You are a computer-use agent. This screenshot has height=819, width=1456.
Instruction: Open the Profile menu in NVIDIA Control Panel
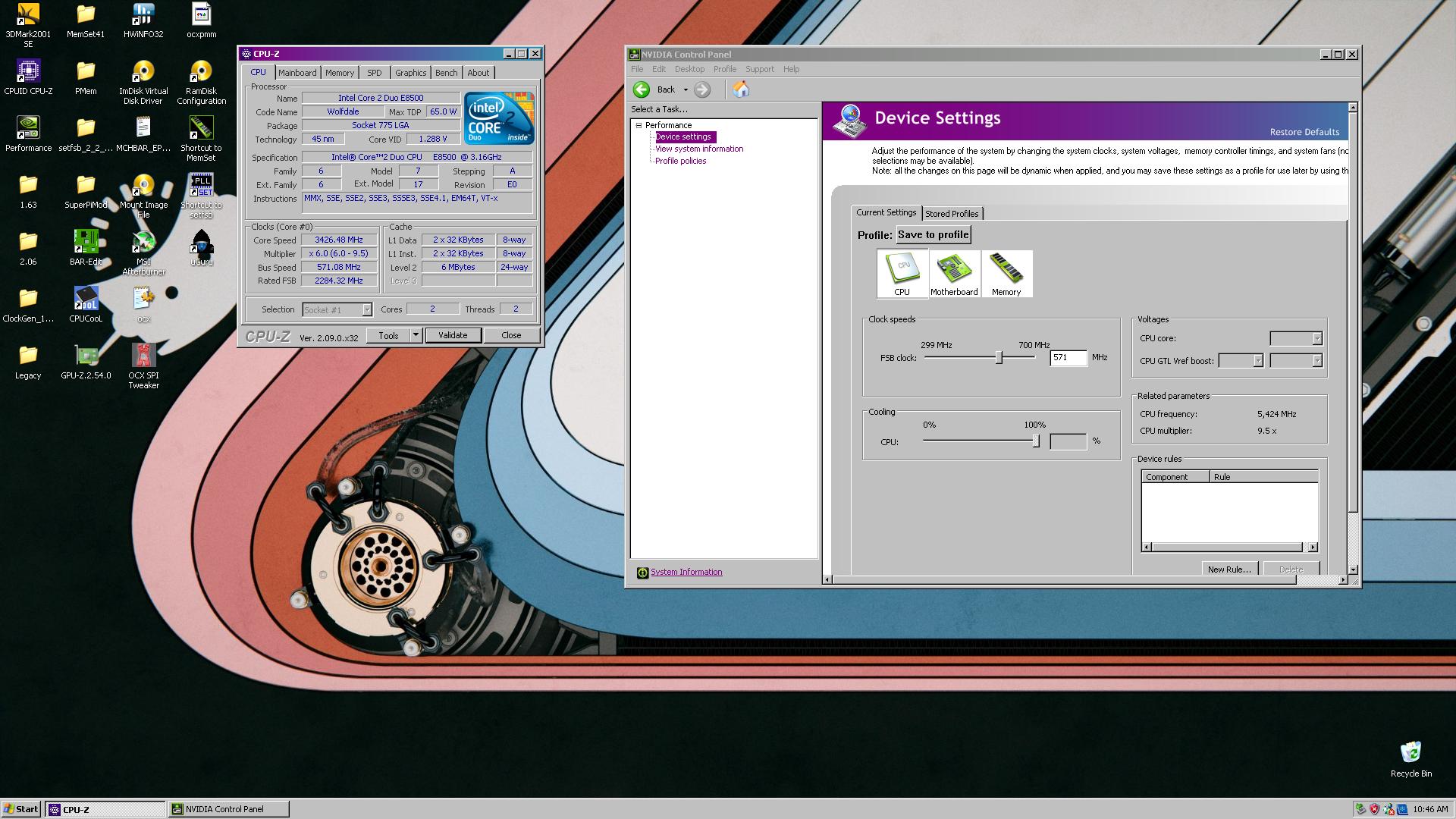pyautogui.click(x=724, y=69)
